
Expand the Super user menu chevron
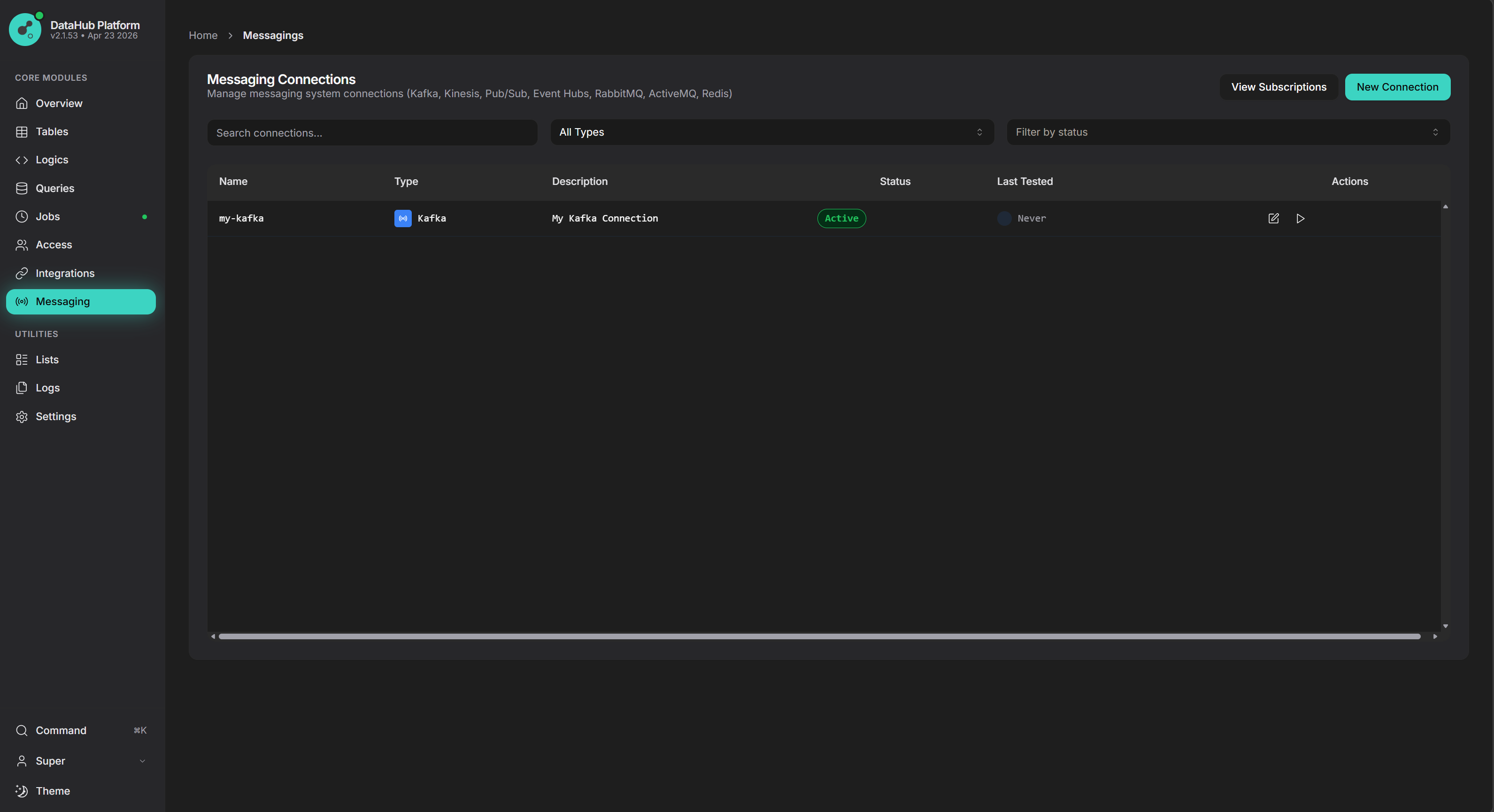point(142,761)
